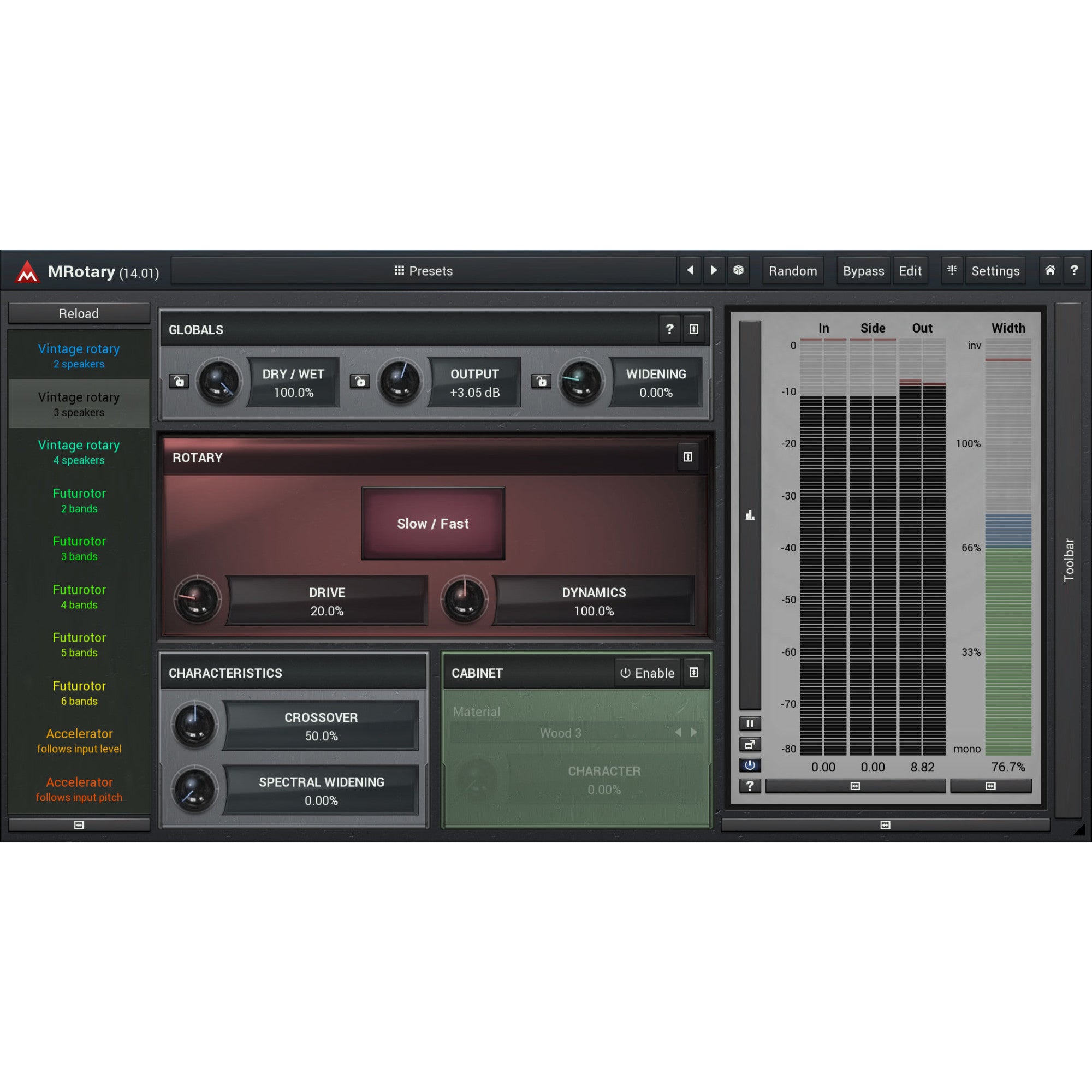
Task: Switch to Edit mode
Action: pyautogui.click(x=910, y=271)
